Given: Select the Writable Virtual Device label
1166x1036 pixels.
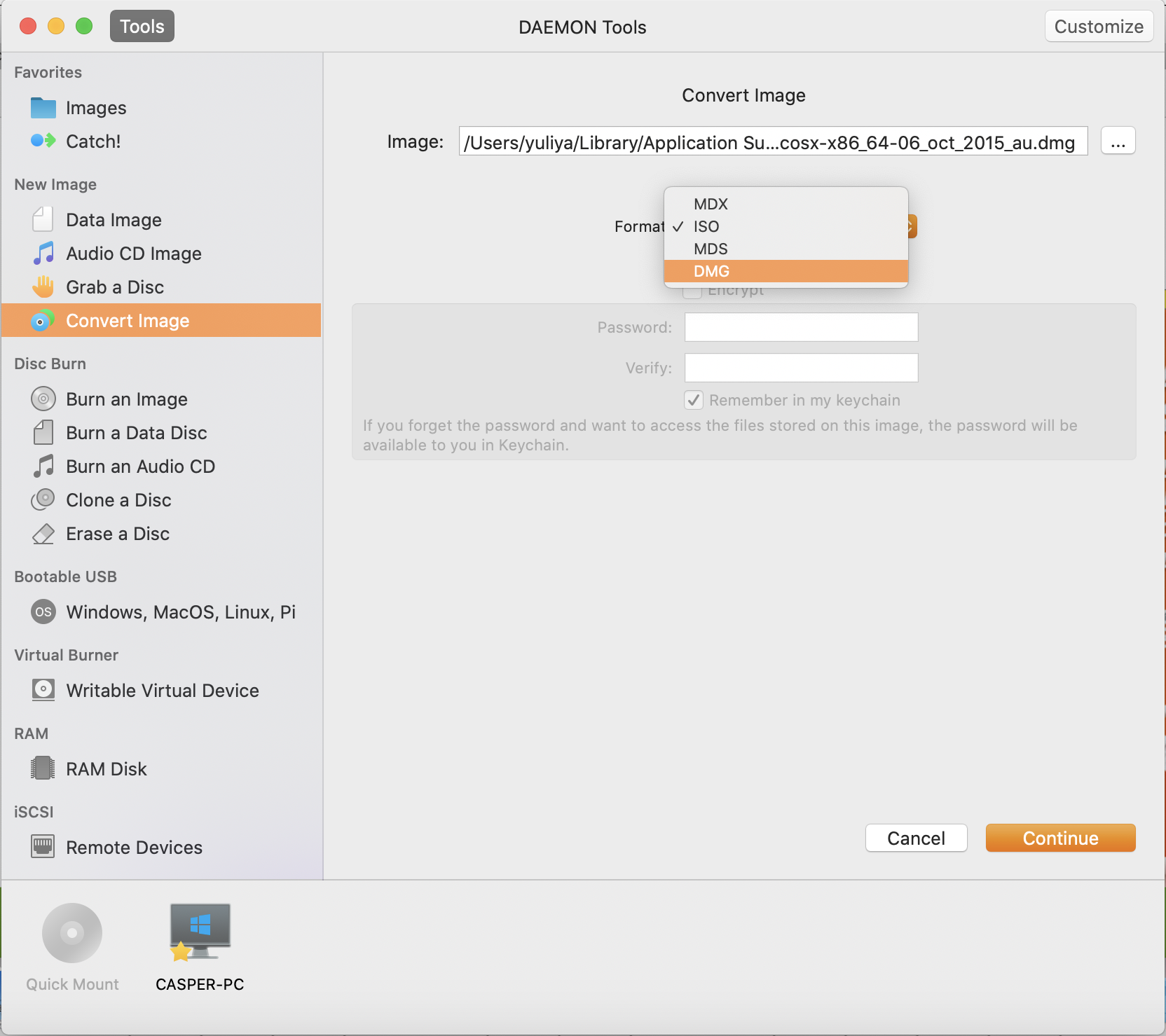Looking at the screenshot, I should click(x=163, y=691).
